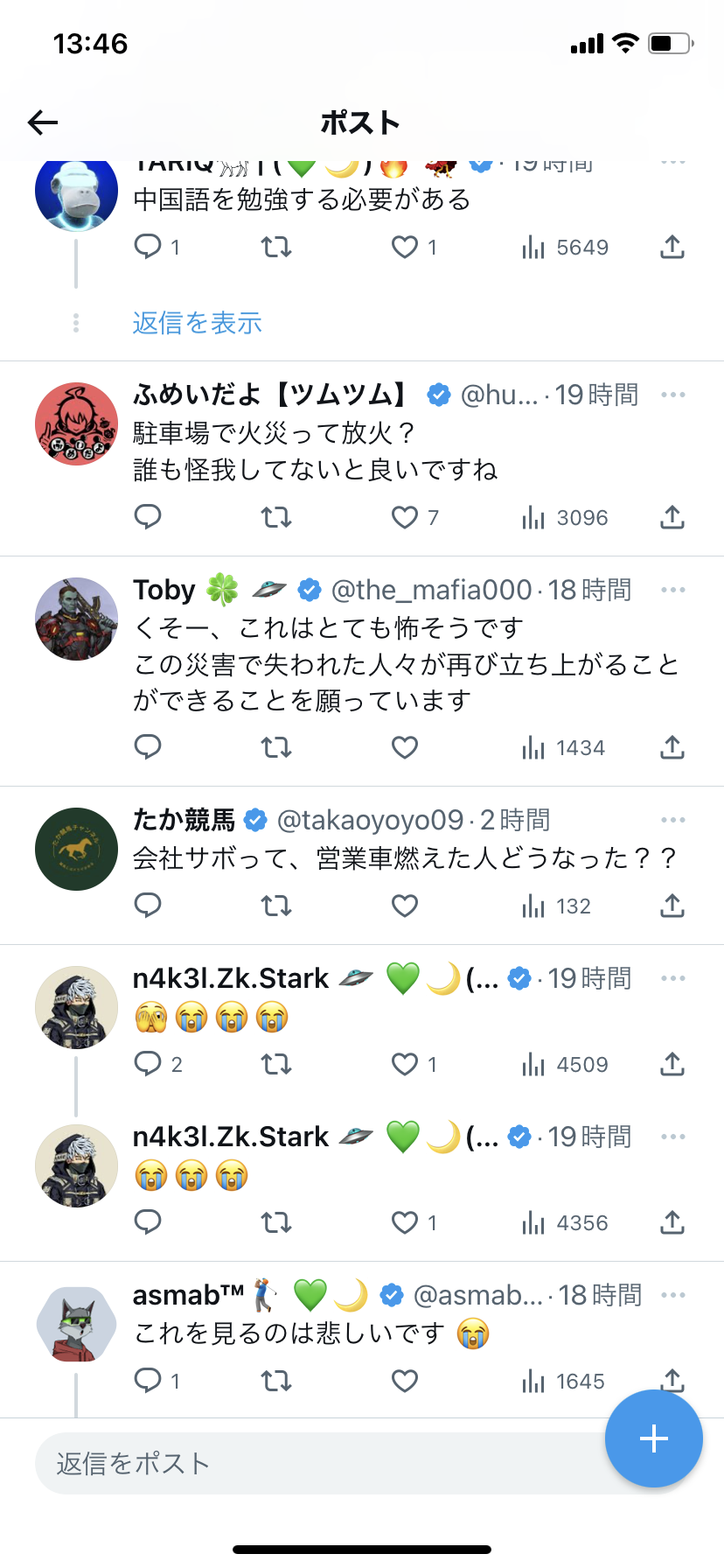This screenshot has height=1568, width=724.
Task: Open more options for ふめいだよ post
Action: pyautogui.click(x=673, y=395)
